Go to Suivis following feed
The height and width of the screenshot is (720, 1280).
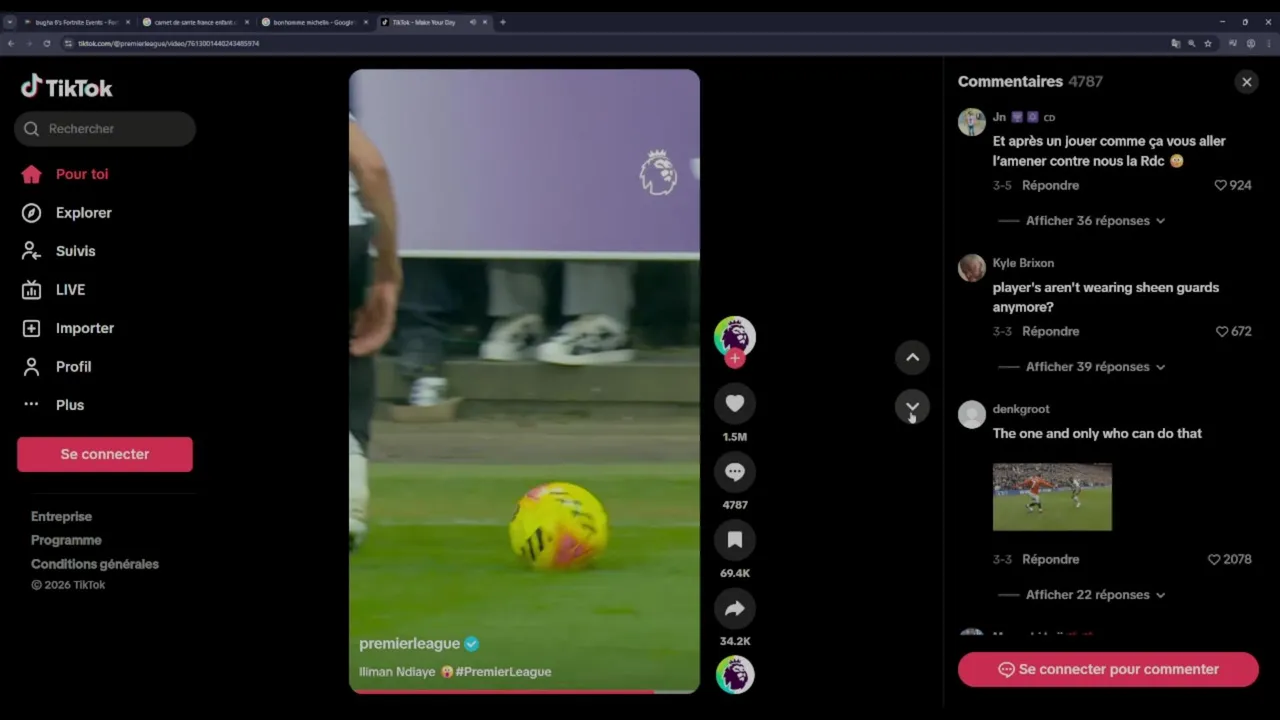coord(59,251)
